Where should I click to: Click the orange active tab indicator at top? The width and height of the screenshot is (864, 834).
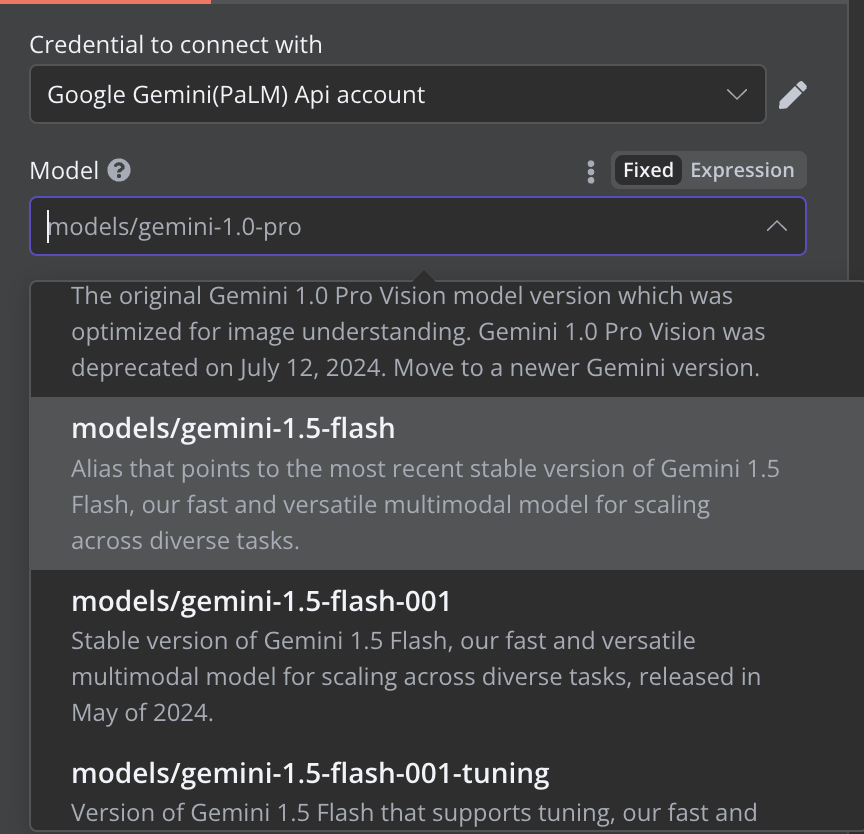(x=105, y=1)
